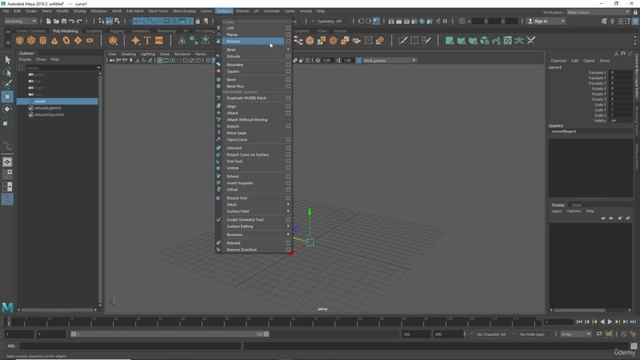
Task: Open the frame rate dropdown near range slider
Action: tap(576, 334)
